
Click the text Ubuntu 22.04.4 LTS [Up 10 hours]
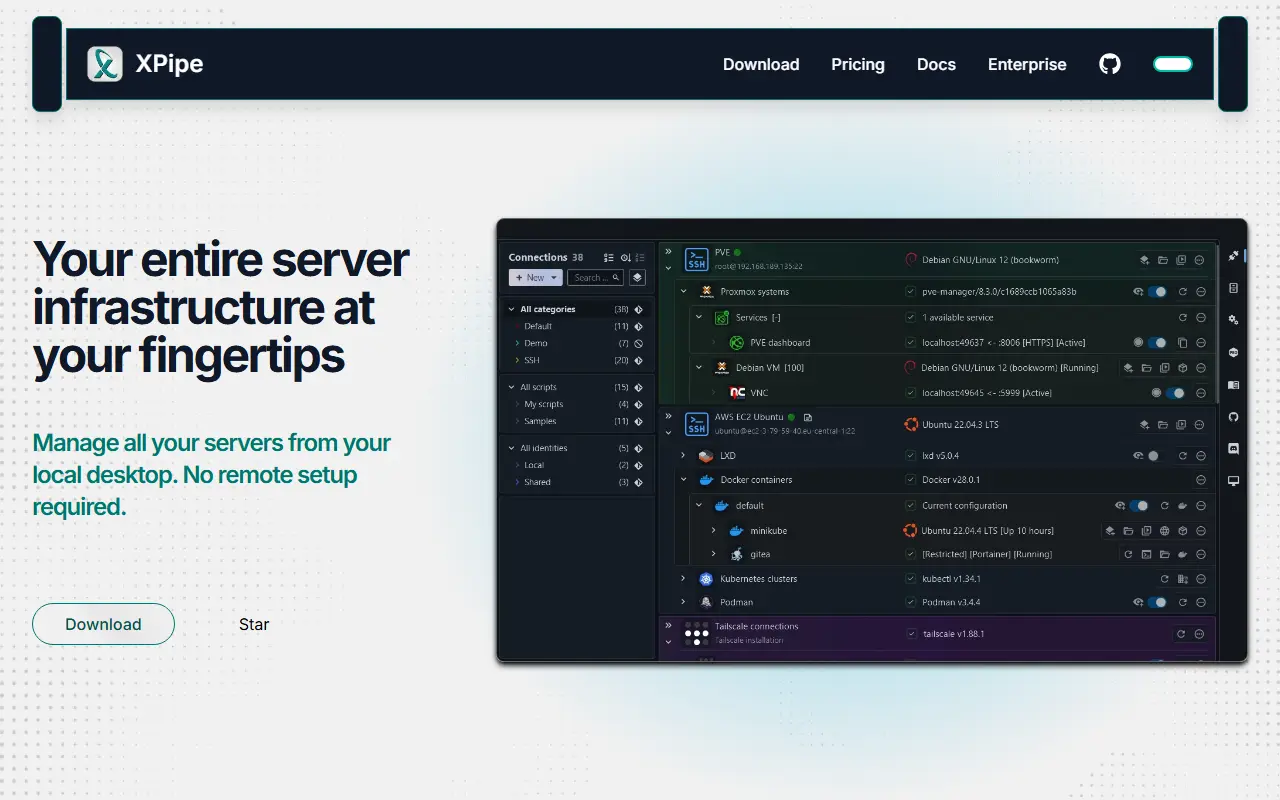tap(988, 531)
